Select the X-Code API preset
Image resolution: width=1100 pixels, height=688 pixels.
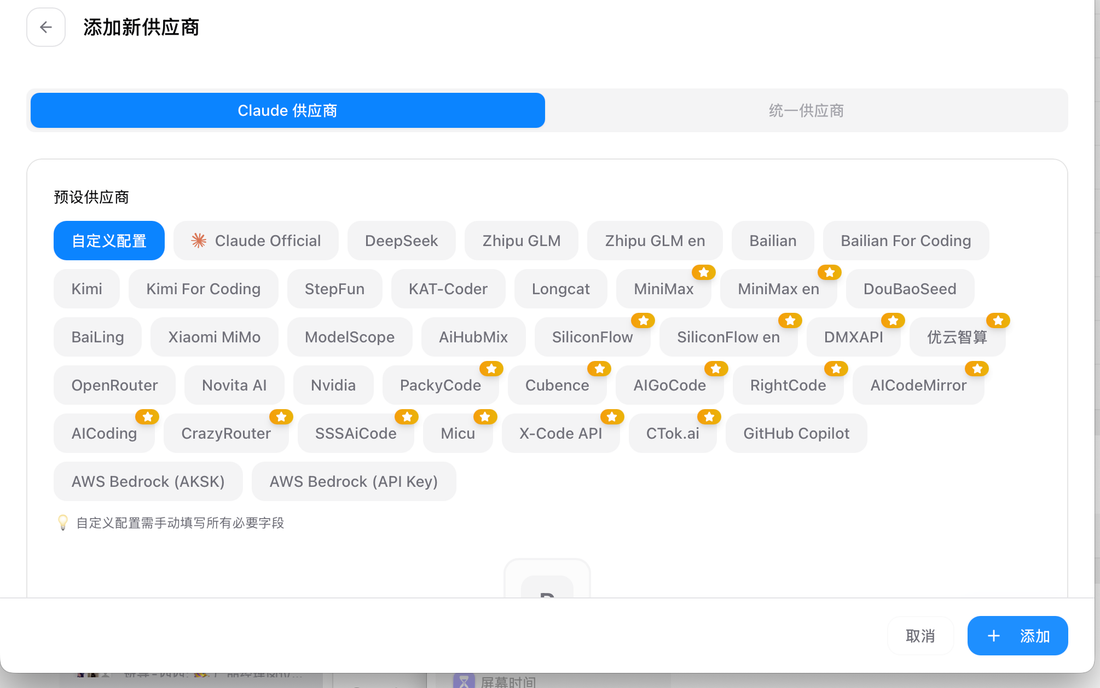(561, 433)
